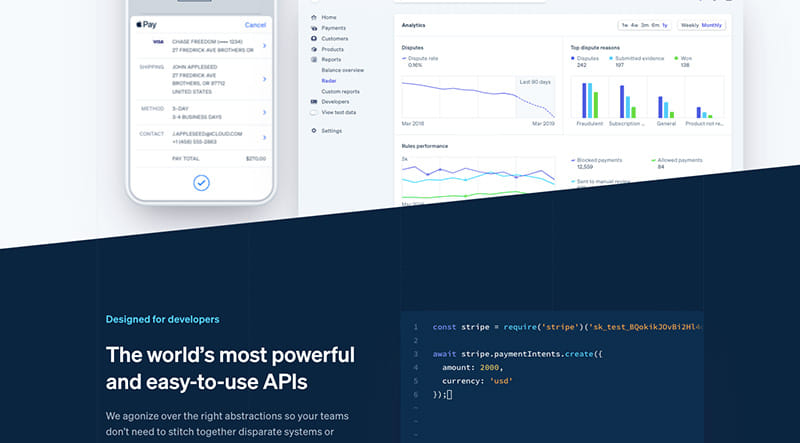Click the Analytics panel title
Image resolution: width=800 pixels, height=443 pixels.
[413, 25]
